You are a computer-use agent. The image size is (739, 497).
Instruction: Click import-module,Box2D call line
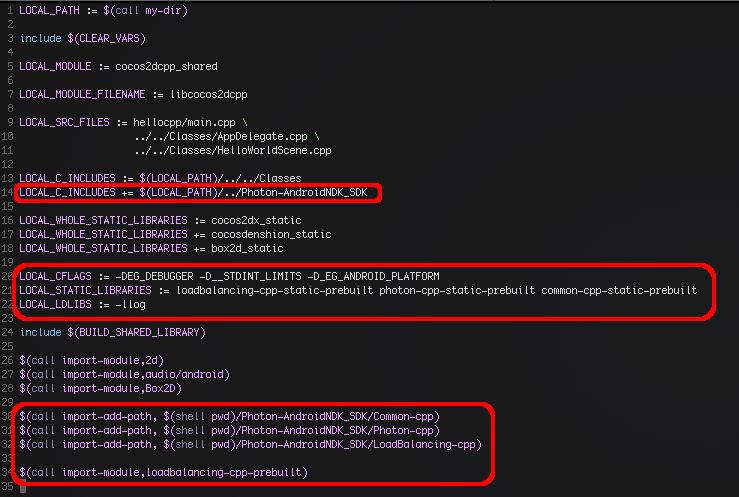100,389
